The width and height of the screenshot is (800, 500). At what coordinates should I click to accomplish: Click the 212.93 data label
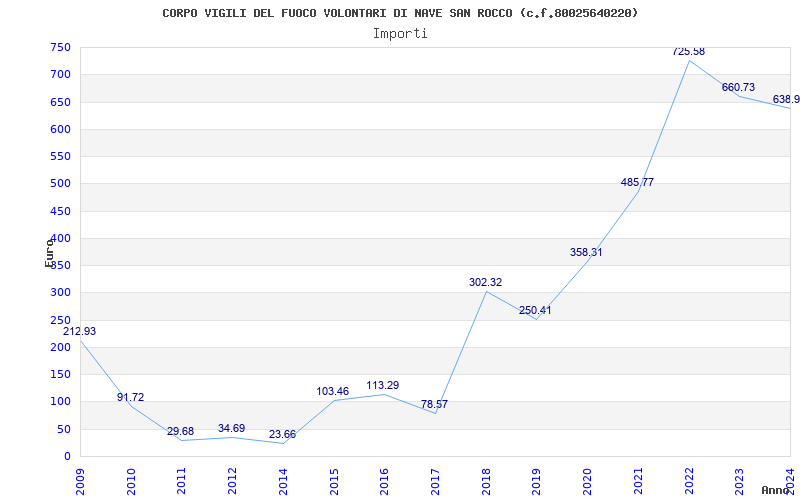coord(80,331)
